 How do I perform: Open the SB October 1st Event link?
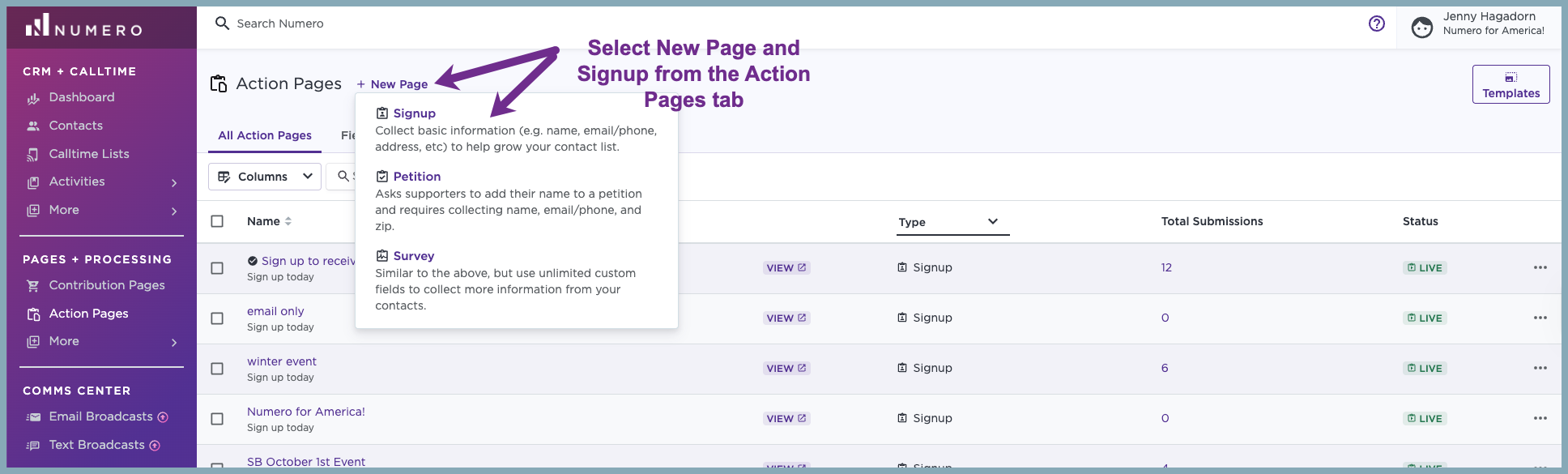point(306,462)
